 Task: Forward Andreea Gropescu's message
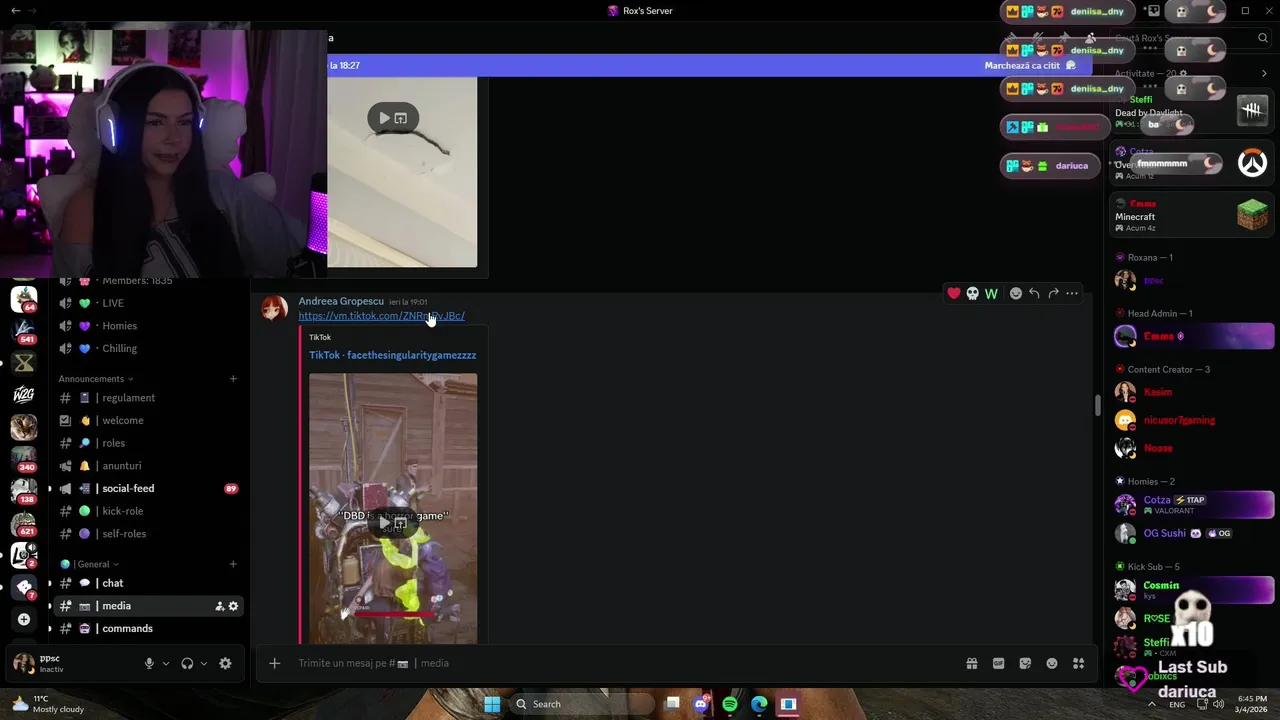tap(1053, 293)
